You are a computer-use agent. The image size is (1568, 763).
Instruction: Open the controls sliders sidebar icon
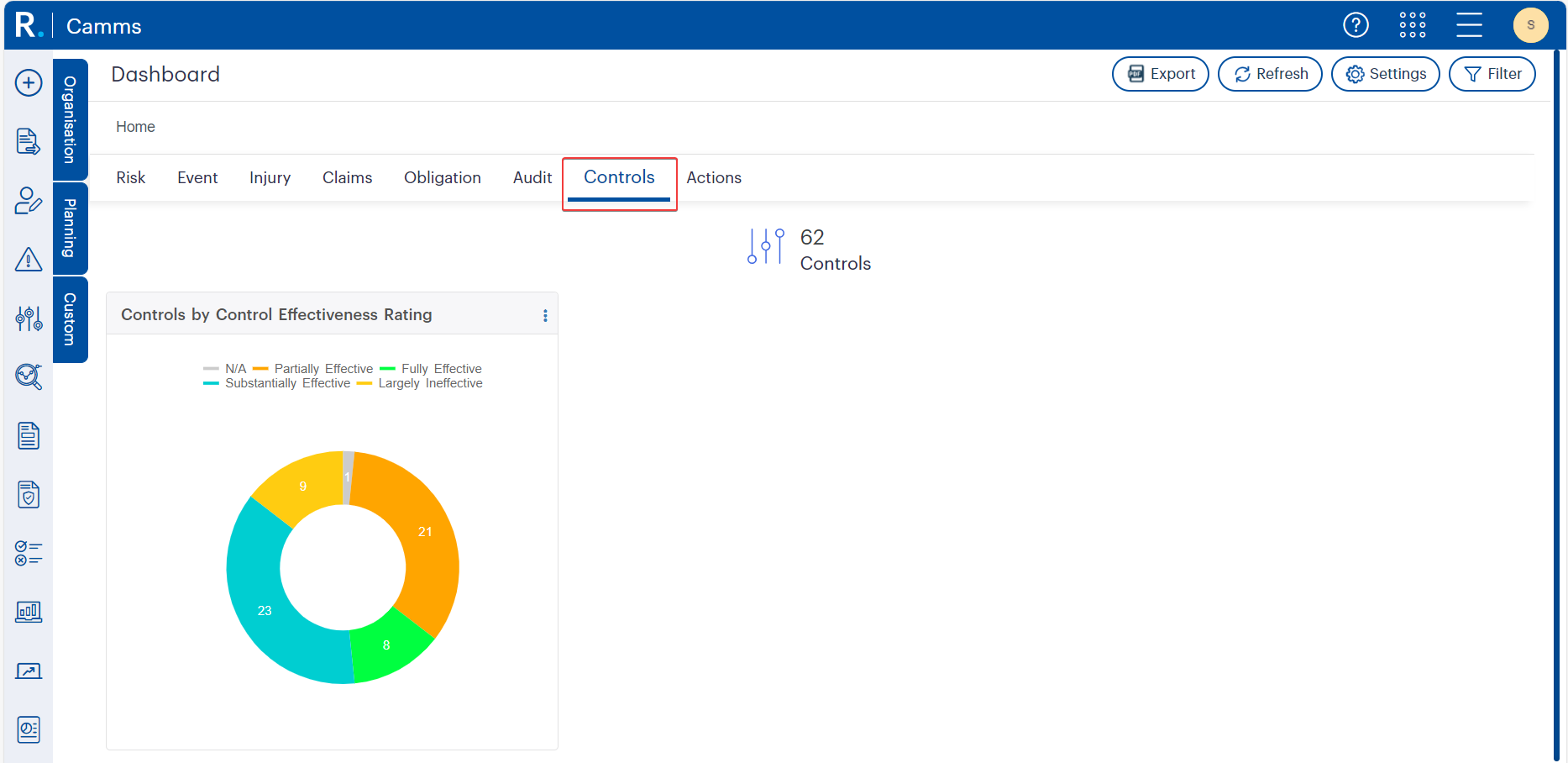point(29,318)
